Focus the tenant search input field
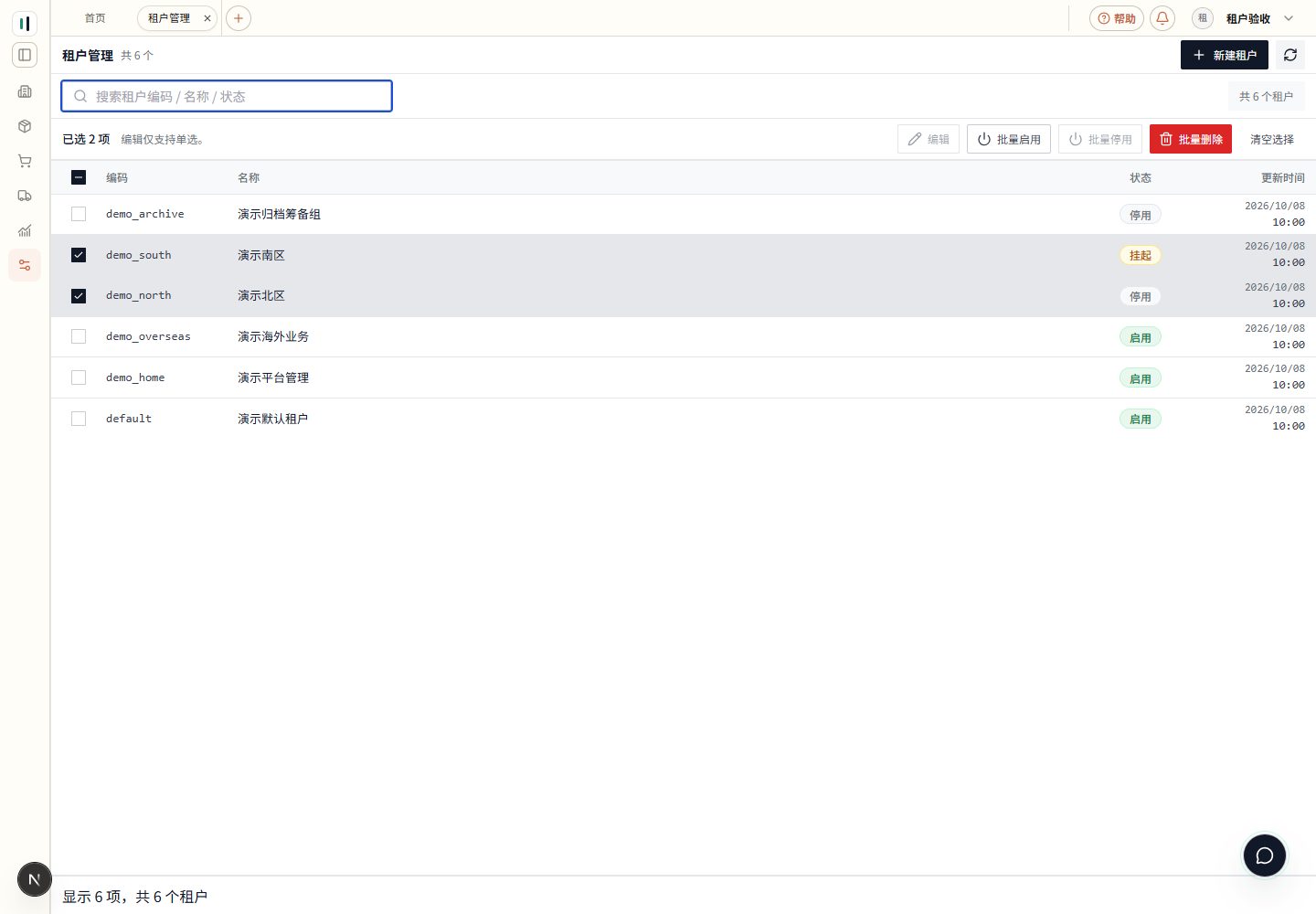 (x=227, y=96)
